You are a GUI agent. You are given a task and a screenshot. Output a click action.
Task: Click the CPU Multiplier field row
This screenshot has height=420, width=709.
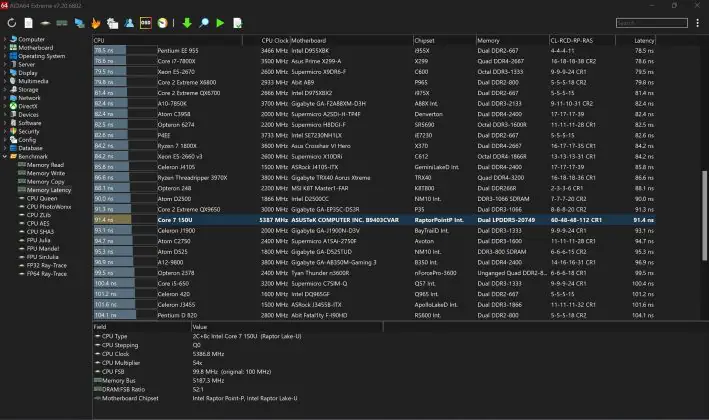237,363
